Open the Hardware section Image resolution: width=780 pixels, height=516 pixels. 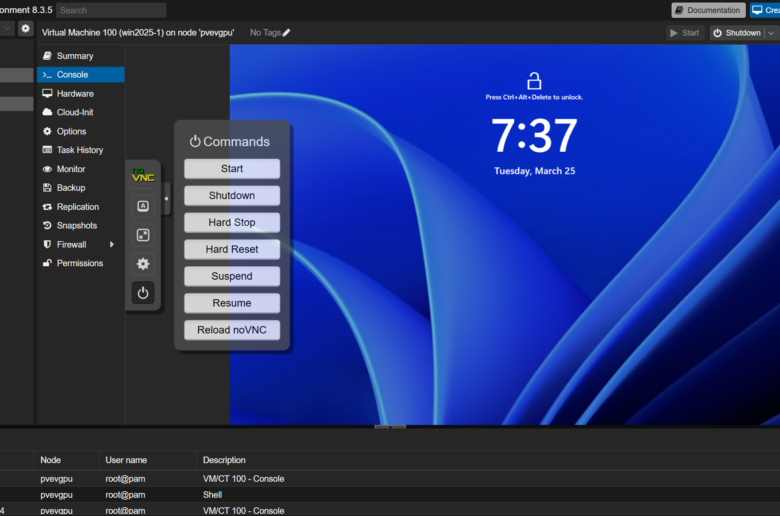[81, 94]
